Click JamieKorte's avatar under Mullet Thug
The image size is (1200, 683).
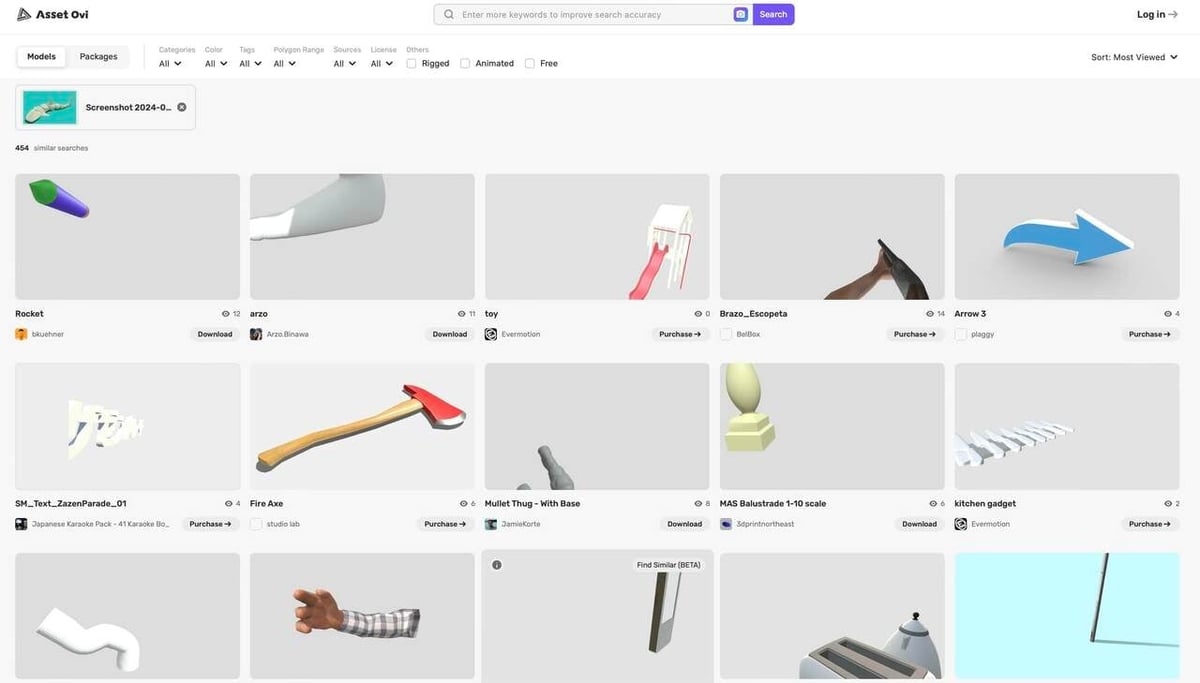coord(490,524)
